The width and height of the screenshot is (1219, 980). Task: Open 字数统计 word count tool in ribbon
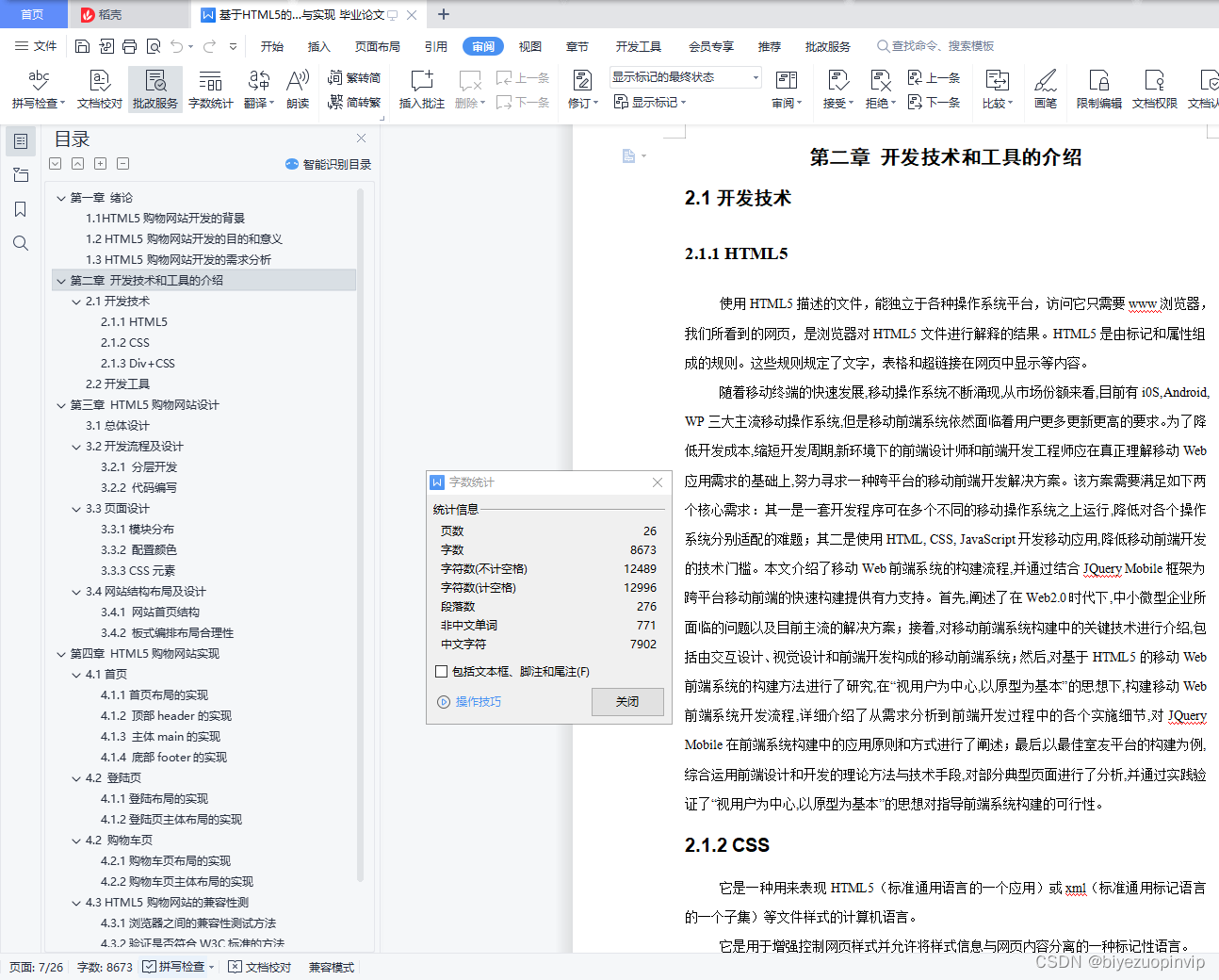pyautogui.click(x=210, y=90)
